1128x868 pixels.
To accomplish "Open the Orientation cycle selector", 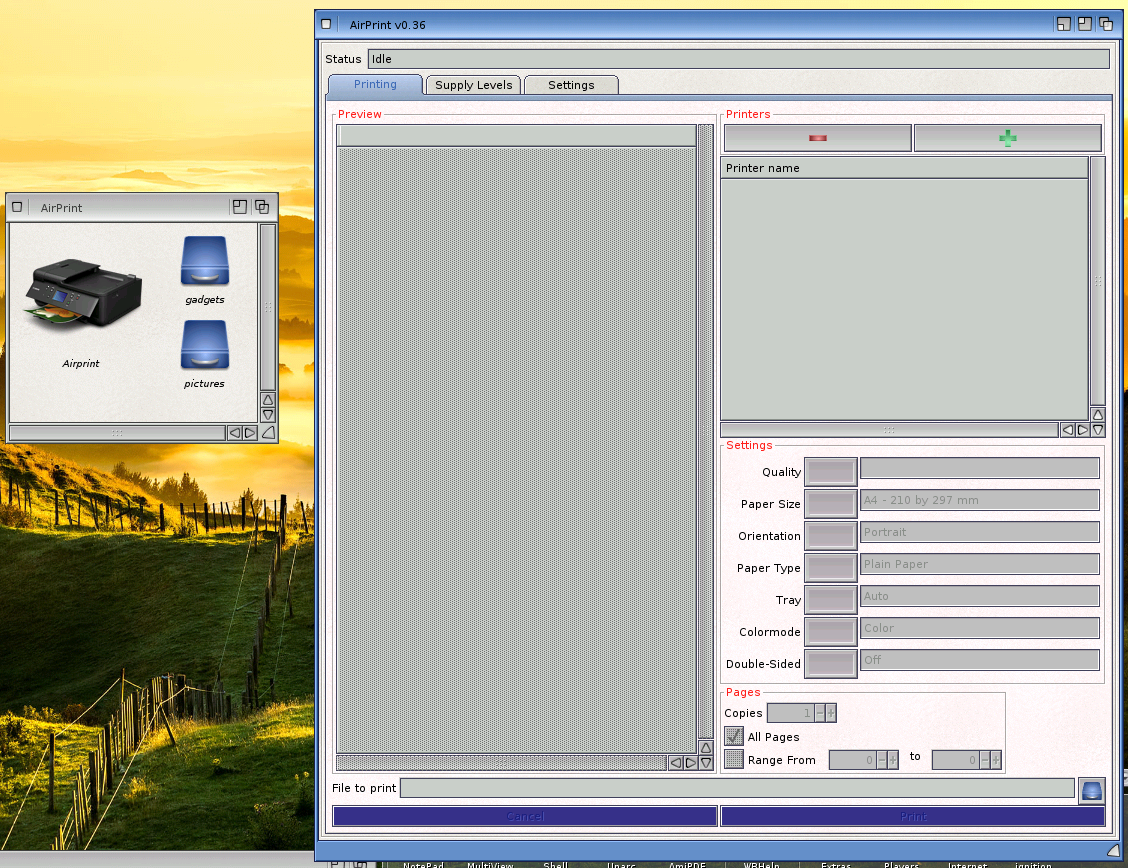I will [x=831, y=536].
